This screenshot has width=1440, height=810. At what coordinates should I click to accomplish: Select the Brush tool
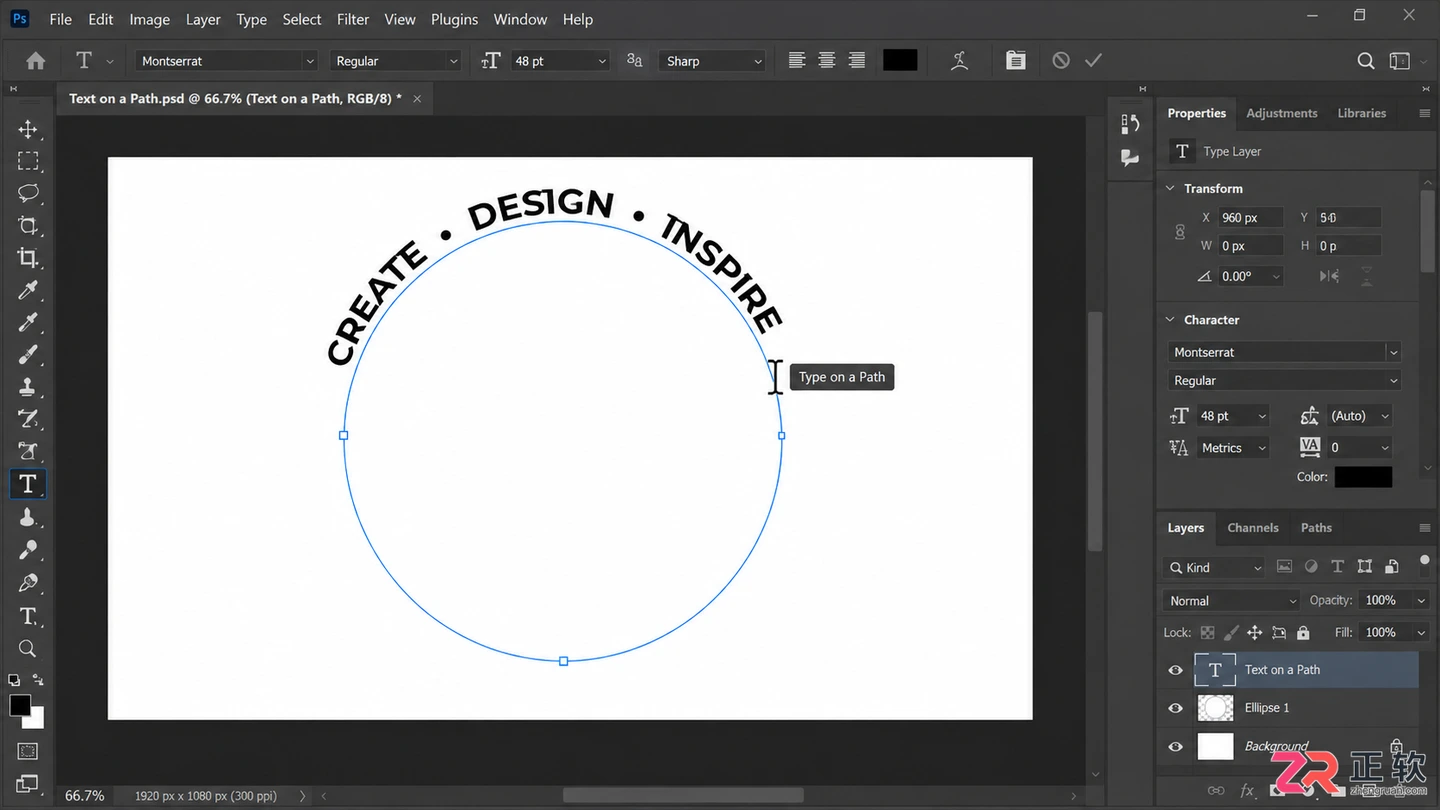tap(28, 355)
